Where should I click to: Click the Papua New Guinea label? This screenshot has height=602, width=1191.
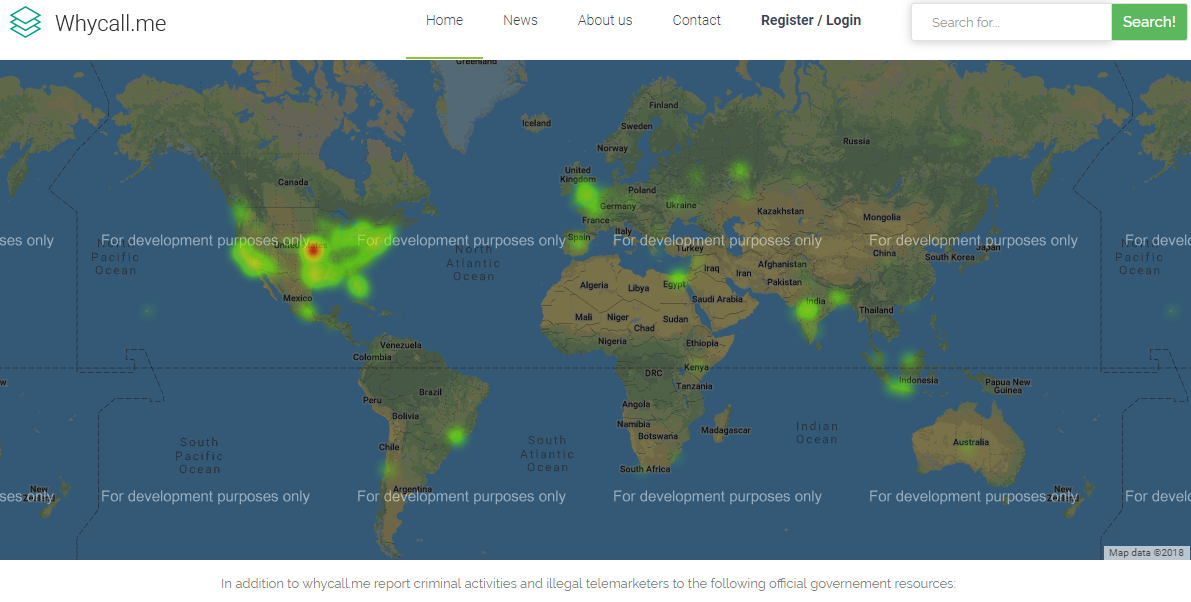point(1008,386)
